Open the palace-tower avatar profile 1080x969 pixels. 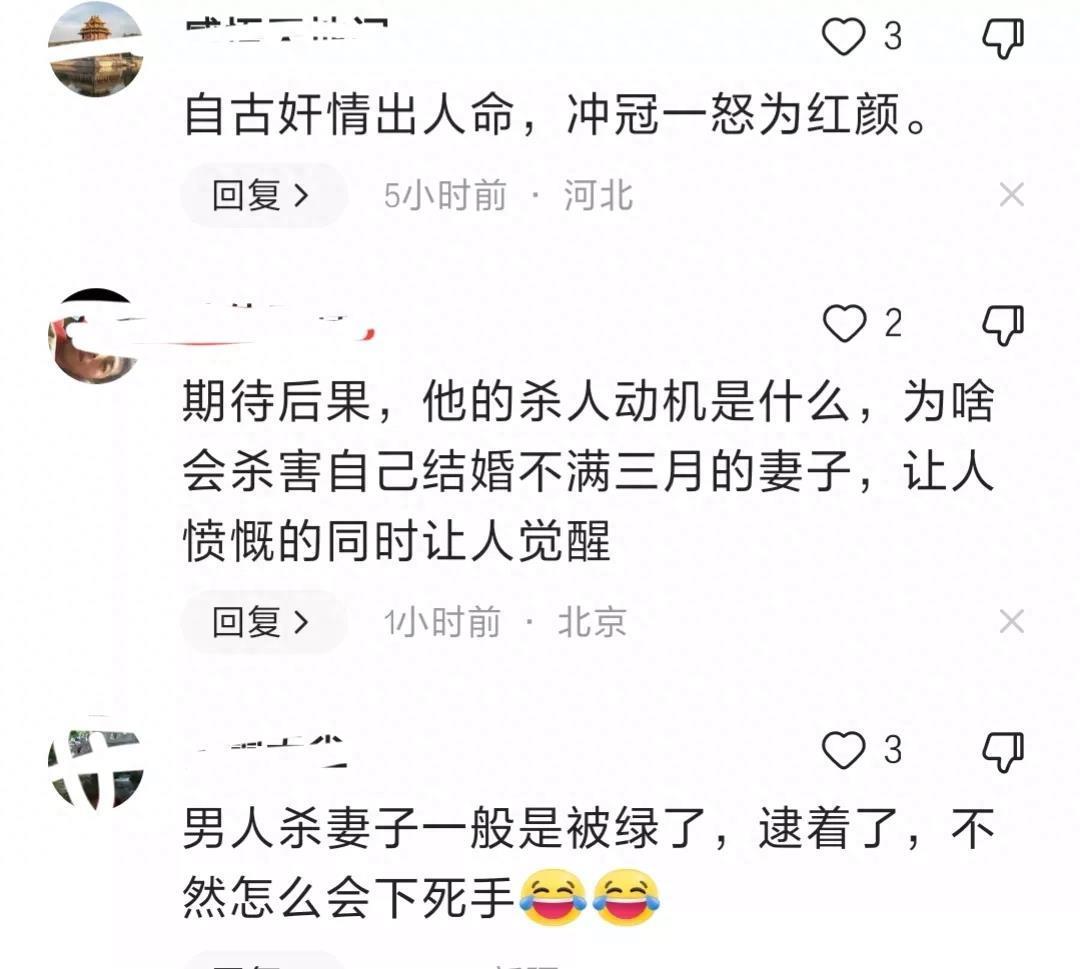click(96, 50)
